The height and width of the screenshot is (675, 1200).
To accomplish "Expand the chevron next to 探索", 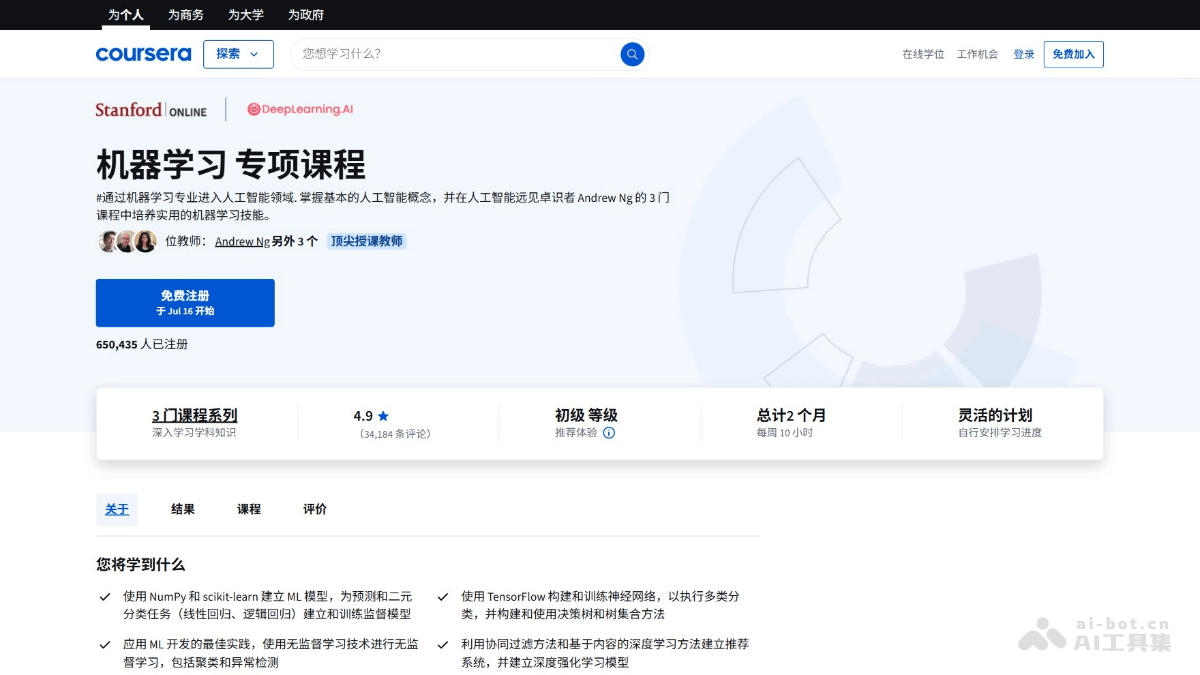I will point(256,54).
